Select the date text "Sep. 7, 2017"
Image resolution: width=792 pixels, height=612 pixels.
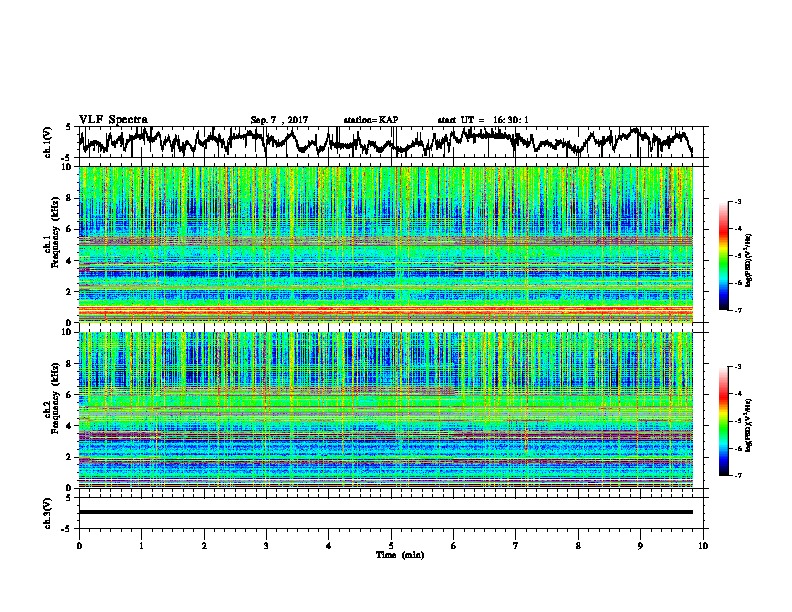click(279, 120)
